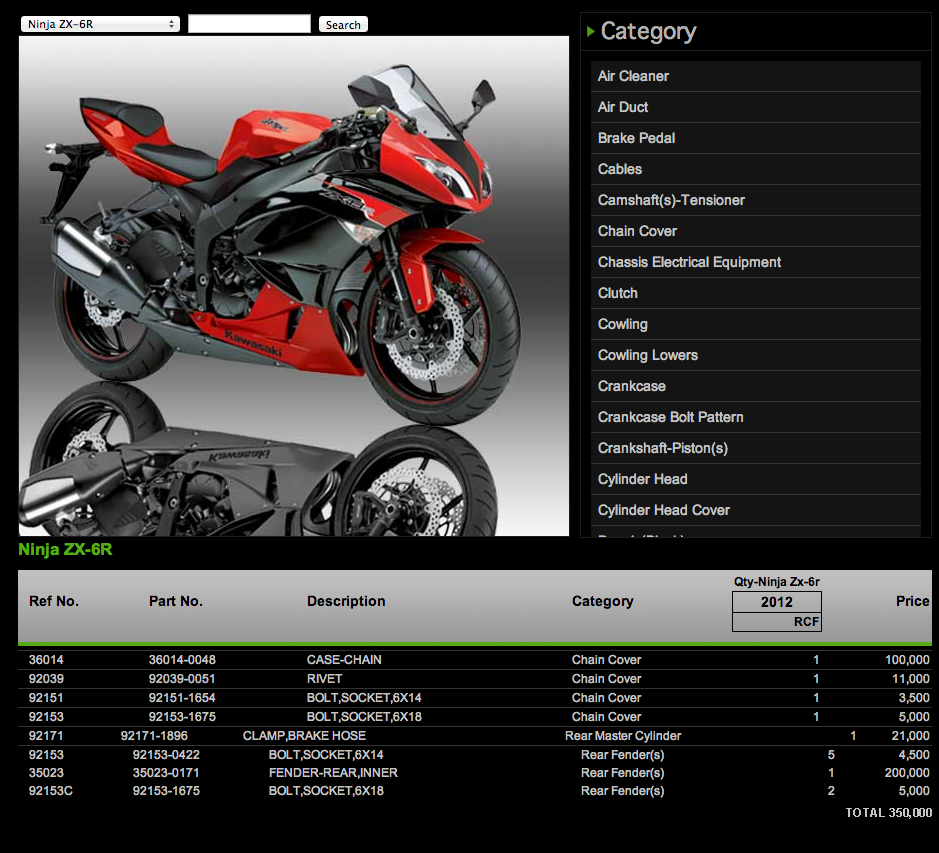Select part number 35023-0171
The height and width of the screenshot is (853, 939).
tap(166, 773)
